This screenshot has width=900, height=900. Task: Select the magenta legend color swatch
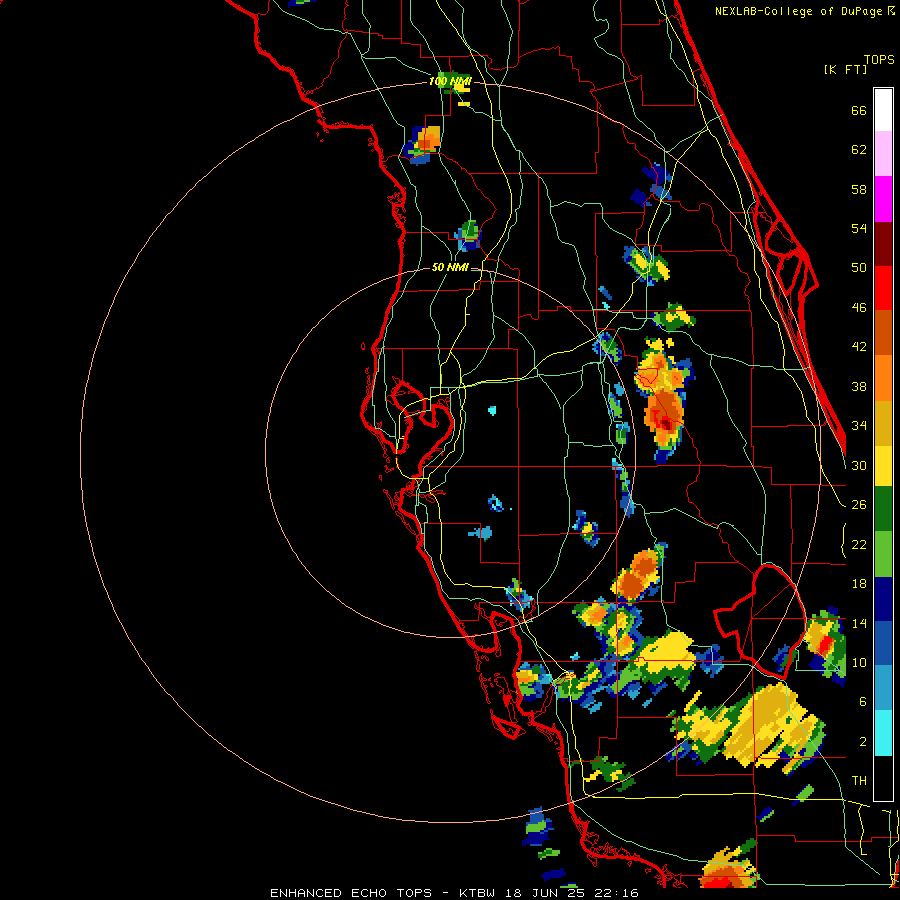[x=883, y=199]
